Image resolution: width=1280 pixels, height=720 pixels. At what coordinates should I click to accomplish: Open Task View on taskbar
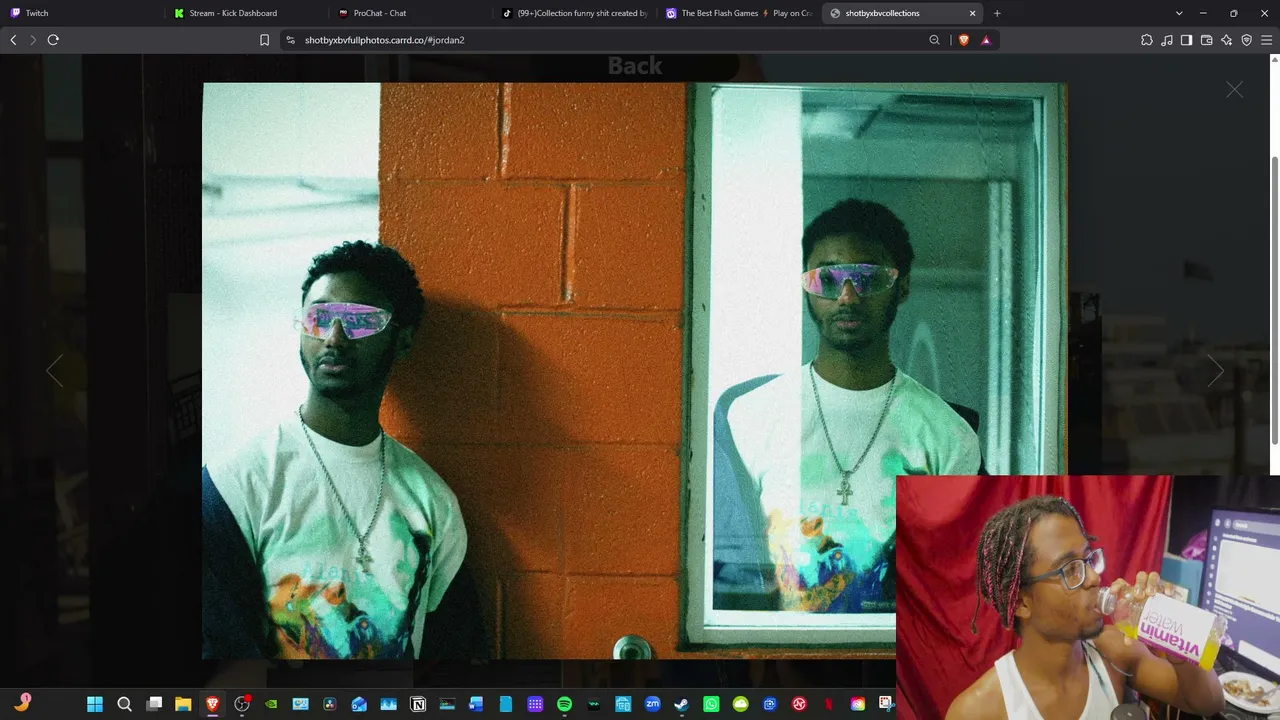[x=154, y=704]
